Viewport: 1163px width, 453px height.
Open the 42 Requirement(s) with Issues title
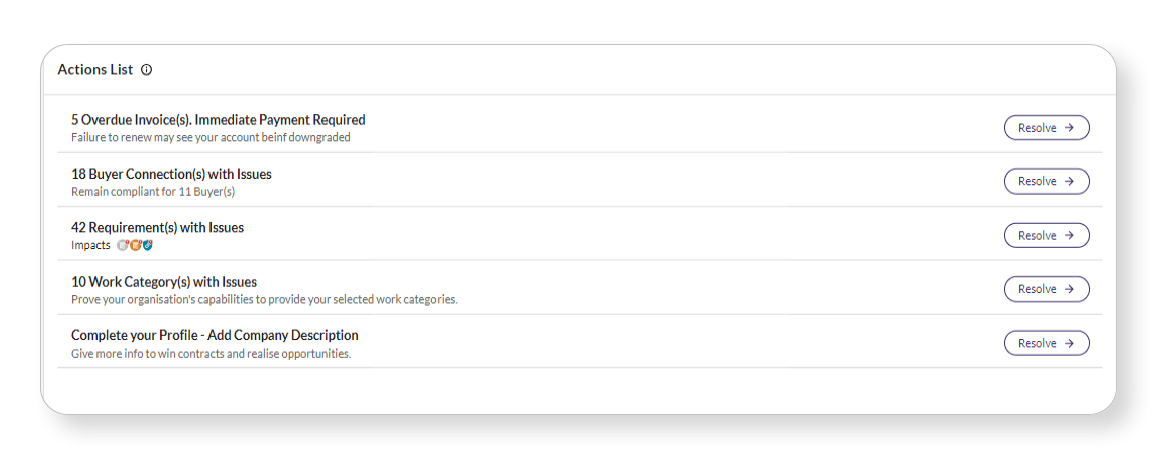click(x=157, y=228)
